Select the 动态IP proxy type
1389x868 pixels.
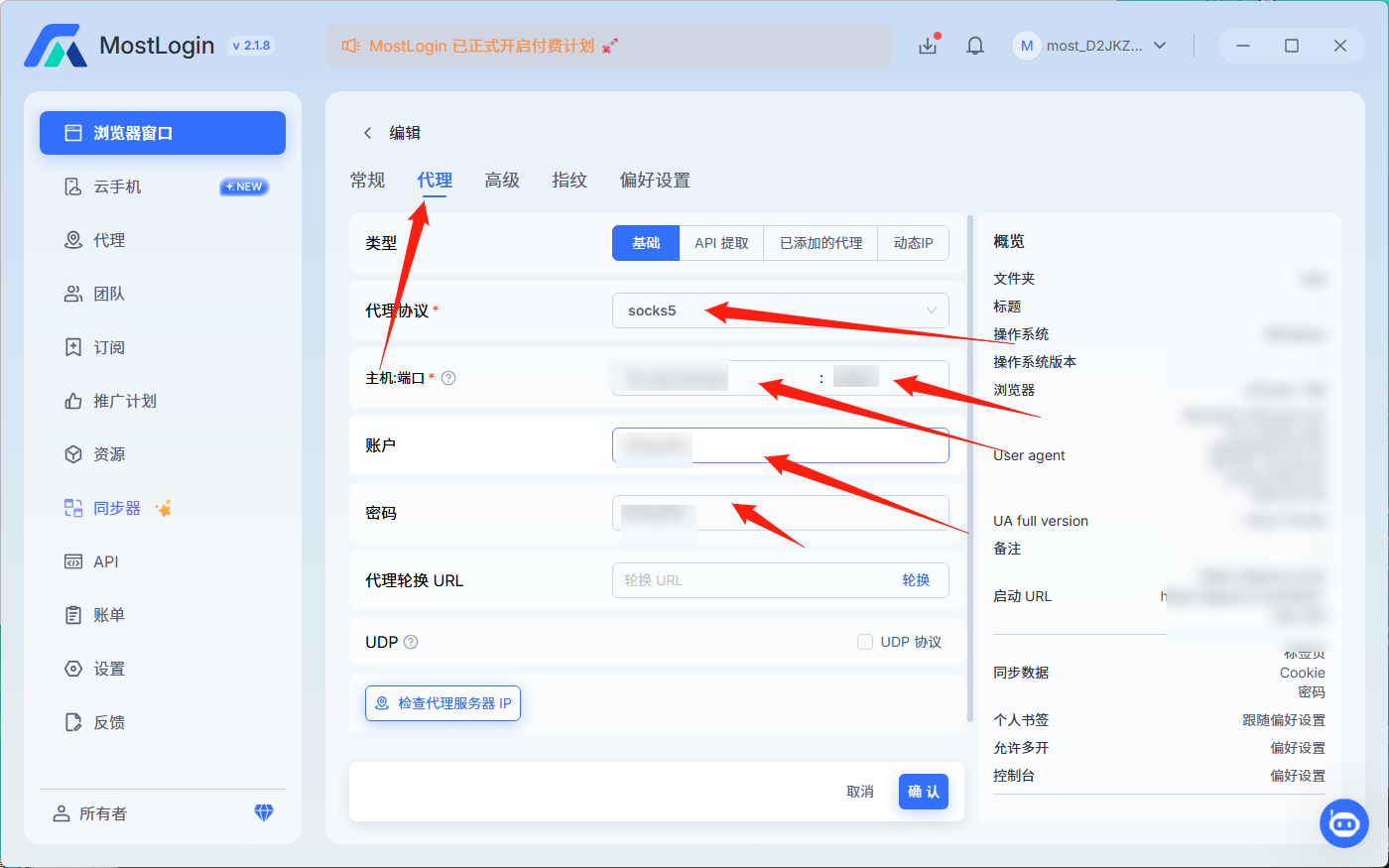[x=913, y=243]
